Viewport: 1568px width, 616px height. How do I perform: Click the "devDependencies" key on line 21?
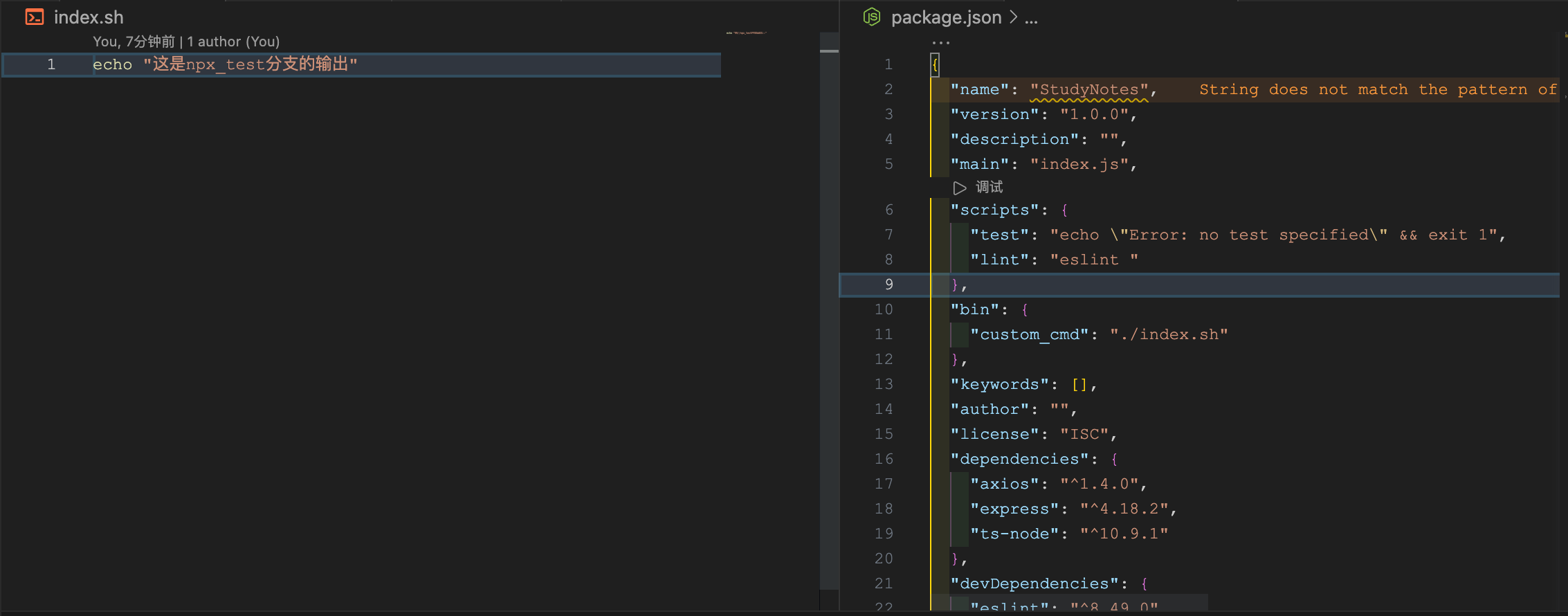coord(1034,583)
